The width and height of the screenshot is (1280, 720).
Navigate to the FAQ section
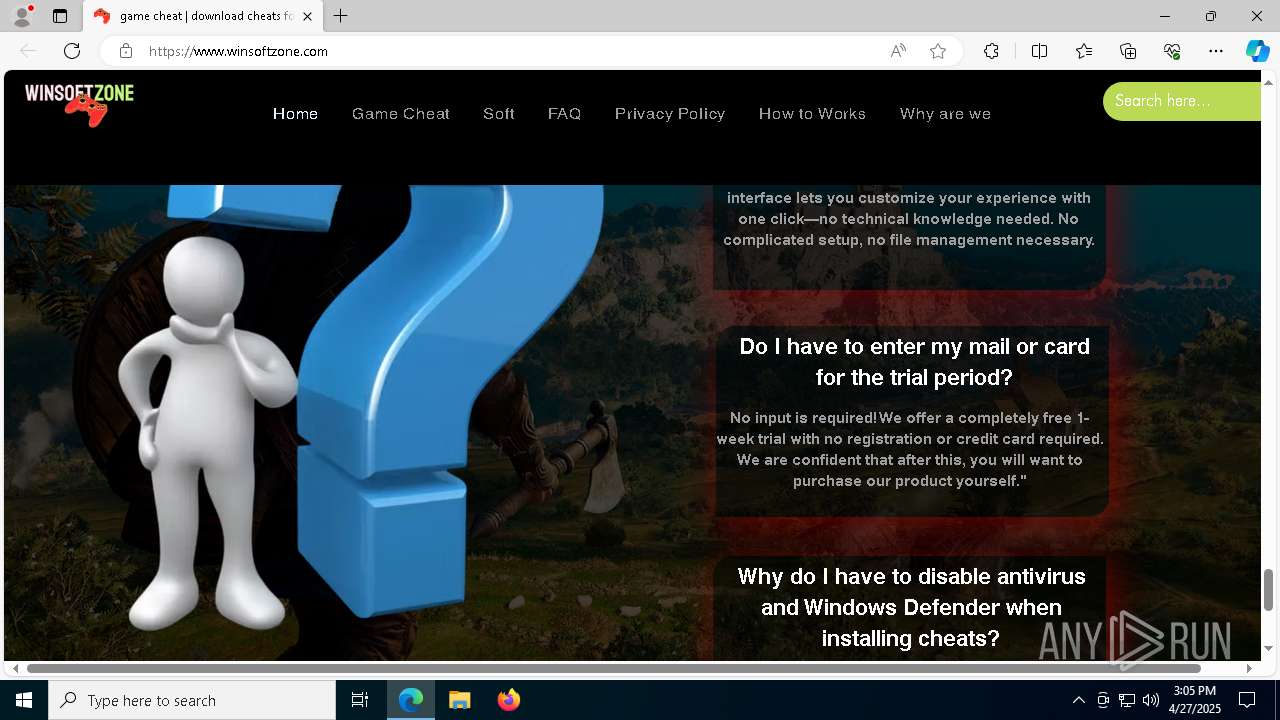[x=564, y=114]
